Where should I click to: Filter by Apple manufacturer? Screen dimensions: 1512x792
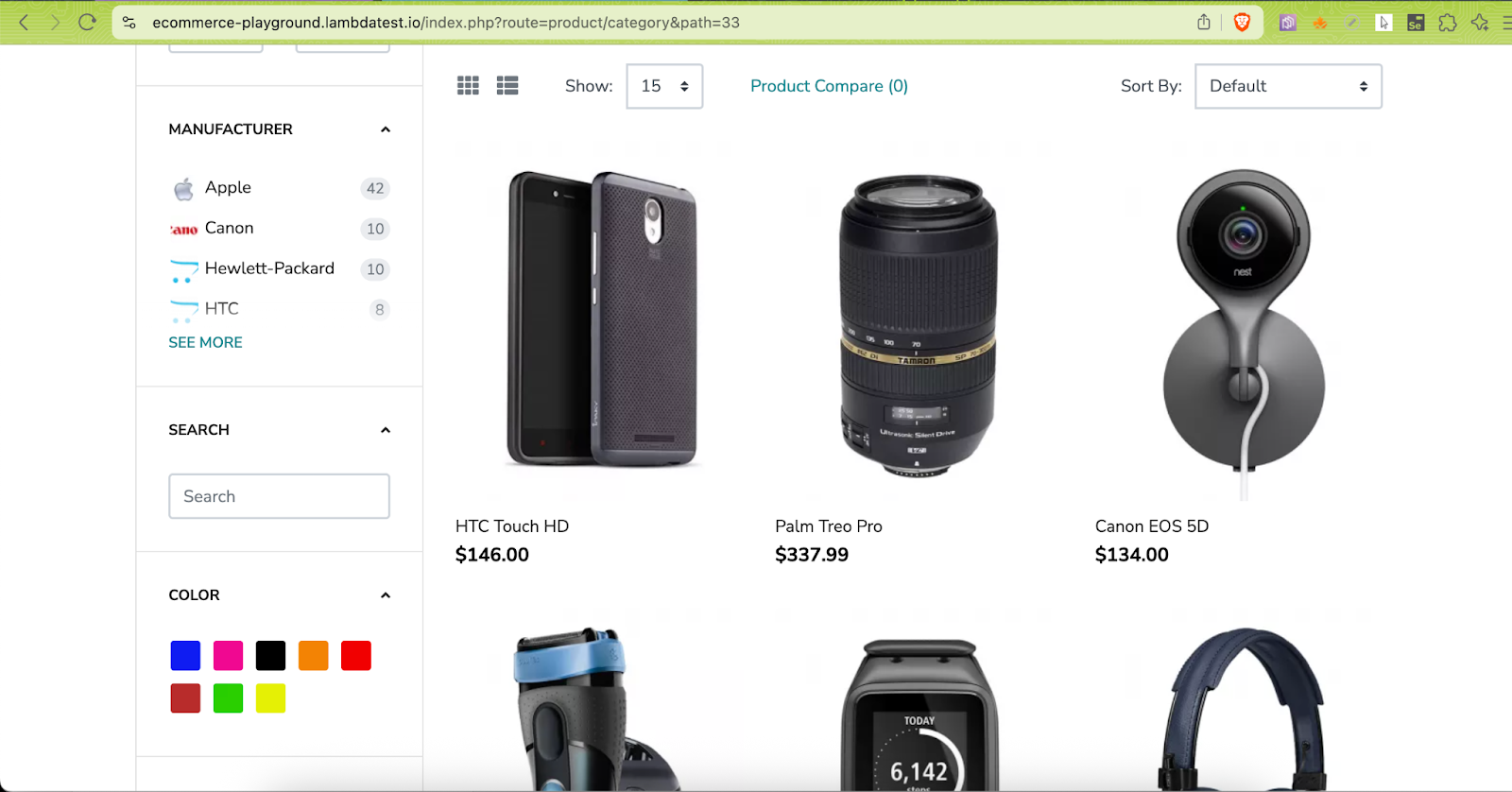coord(228,187)
